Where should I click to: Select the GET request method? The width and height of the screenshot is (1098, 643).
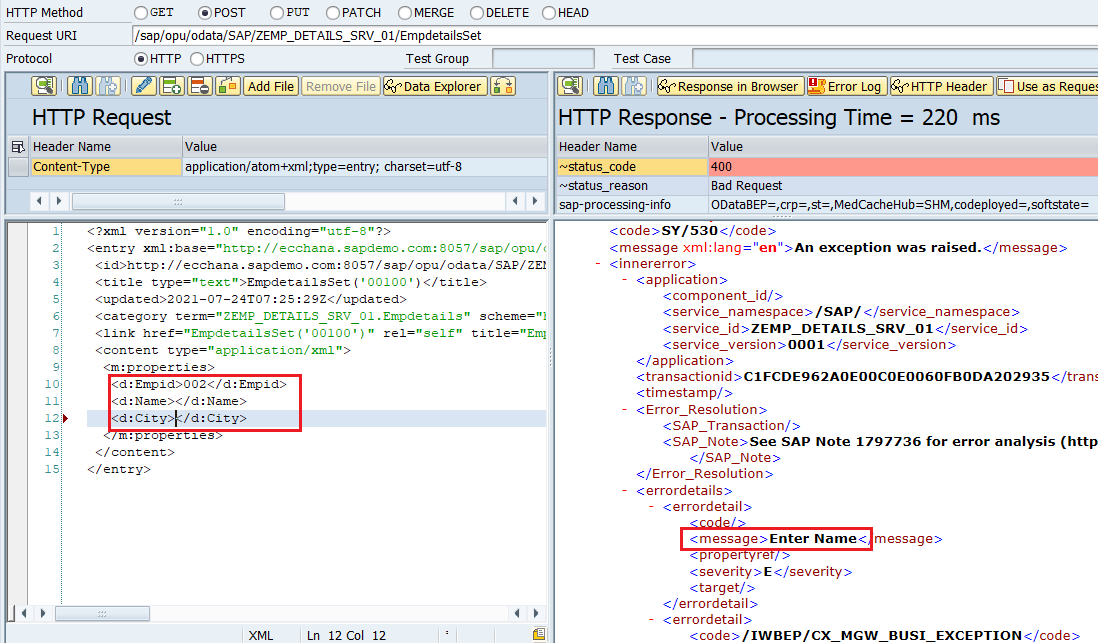pyautogui.click(x=140, y=12)
